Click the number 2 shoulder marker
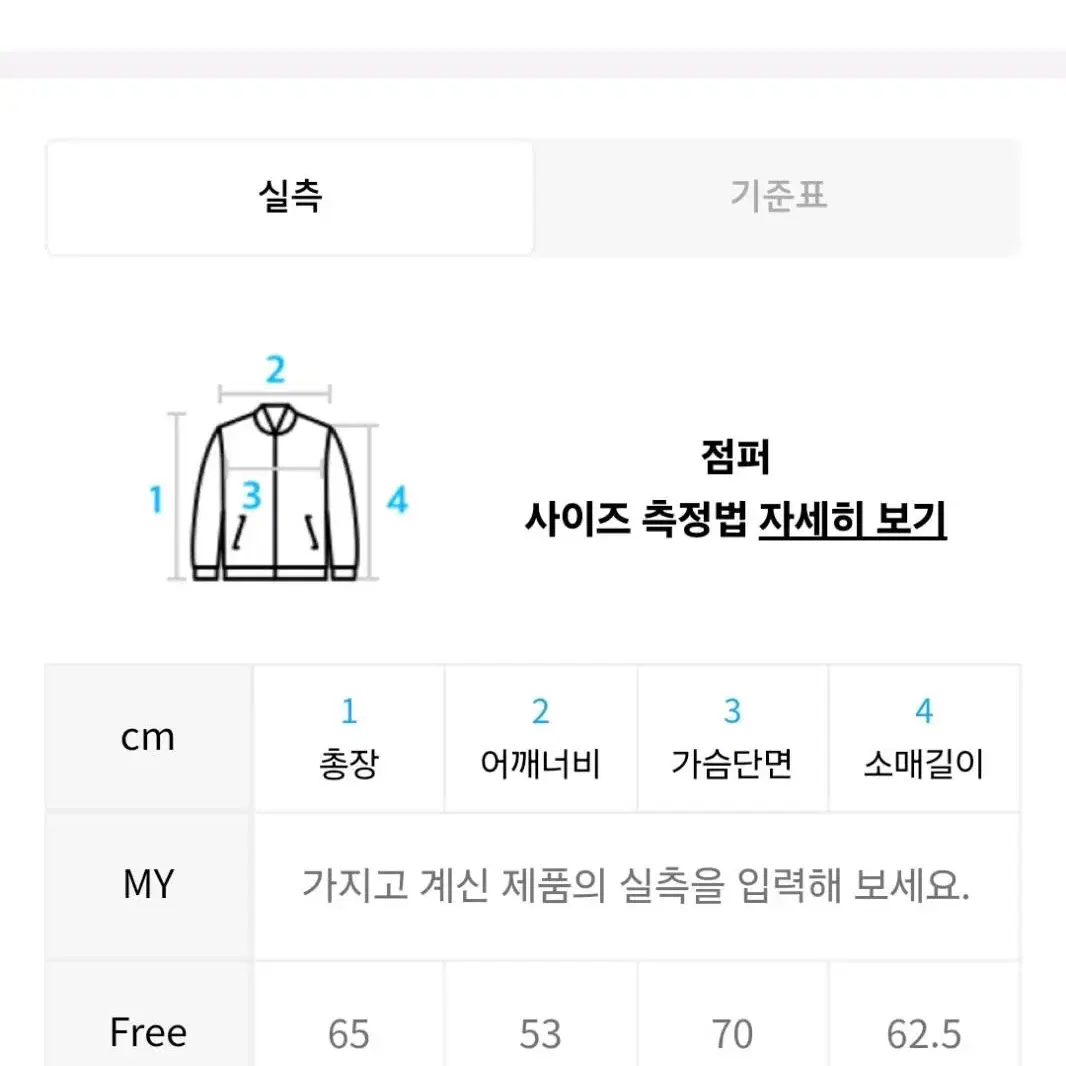 click(x=275, y=370)
